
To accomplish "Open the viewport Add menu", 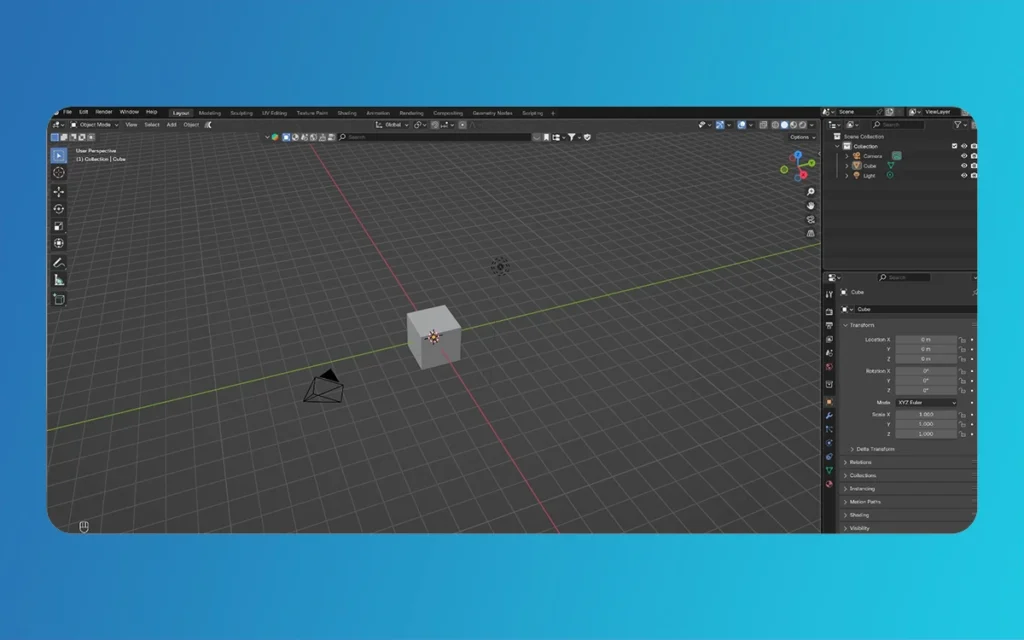I will [x=171, y=125].
